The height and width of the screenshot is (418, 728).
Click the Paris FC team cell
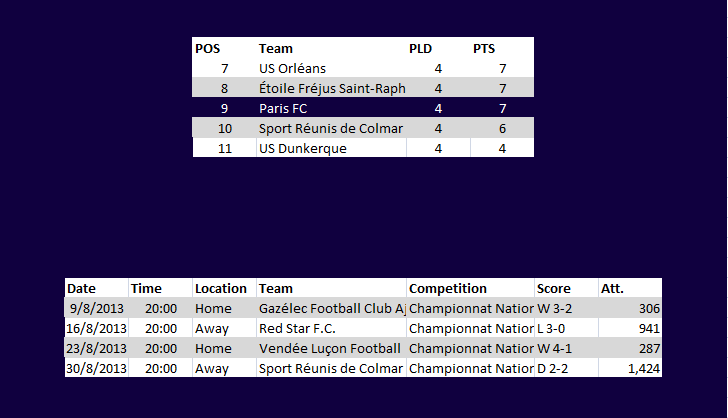332,108
